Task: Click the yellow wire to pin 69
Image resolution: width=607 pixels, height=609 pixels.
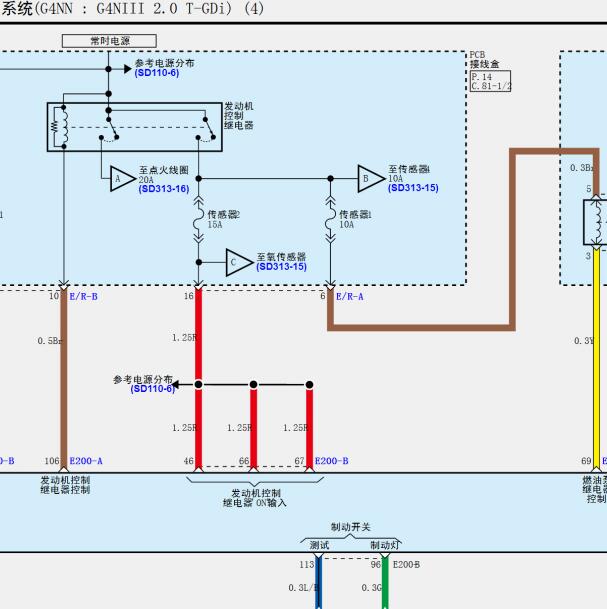Action: [597, 357]
